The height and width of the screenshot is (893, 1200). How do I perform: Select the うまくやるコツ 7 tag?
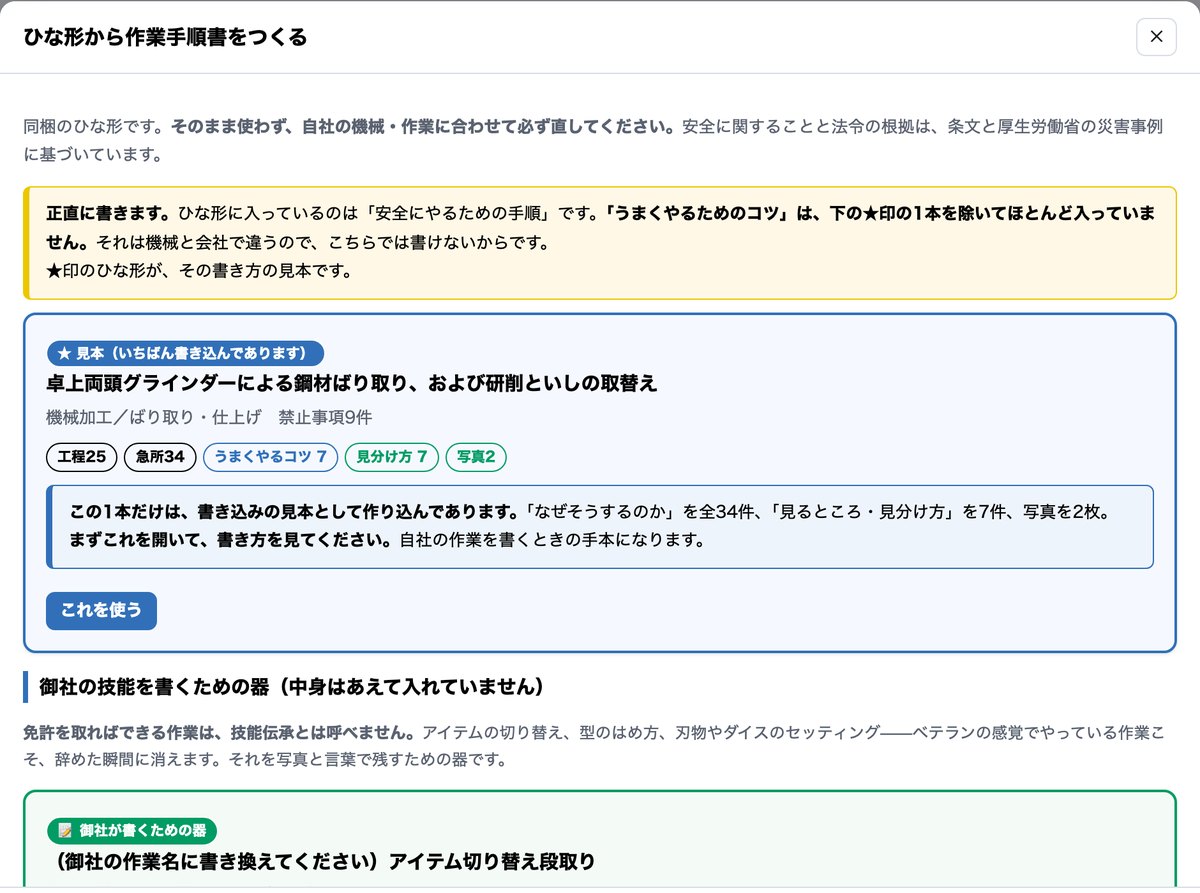(271, 457)
